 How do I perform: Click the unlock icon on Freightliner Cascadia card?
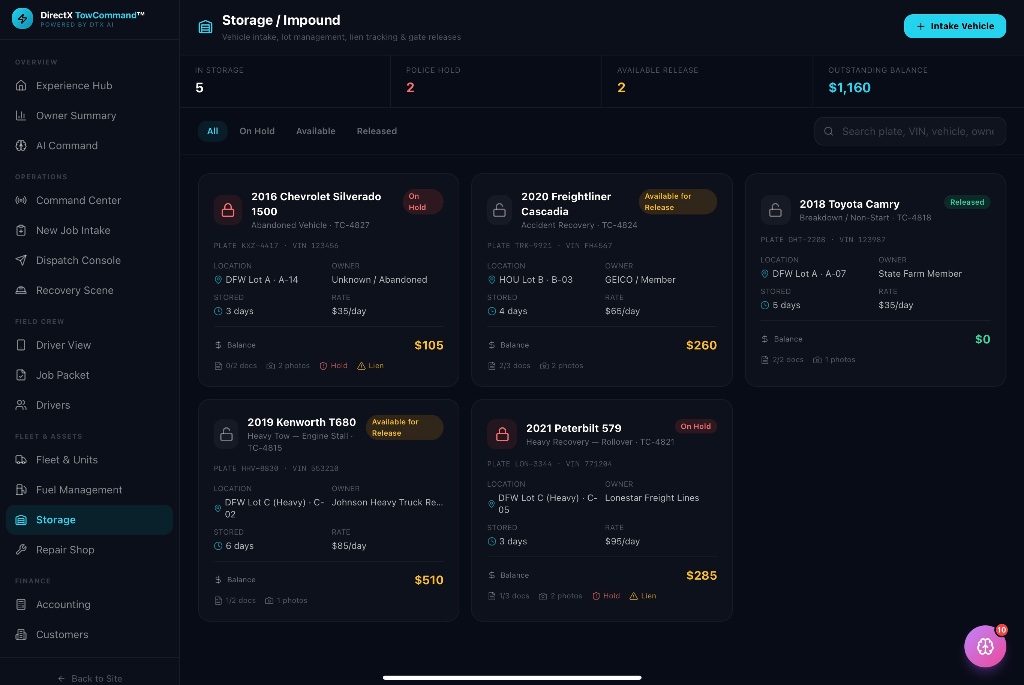(500, 210)
